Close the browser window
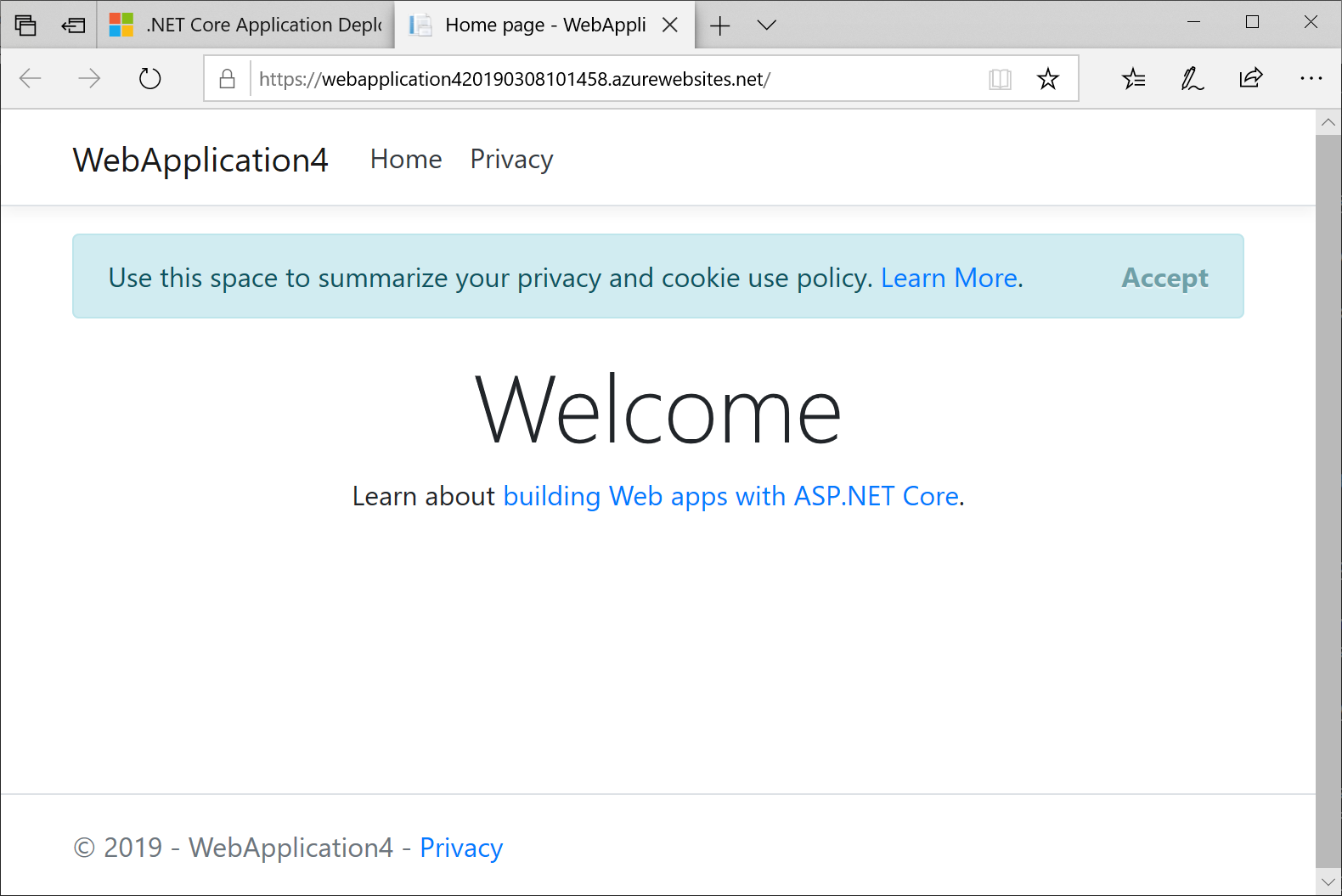 [1311, 23]
